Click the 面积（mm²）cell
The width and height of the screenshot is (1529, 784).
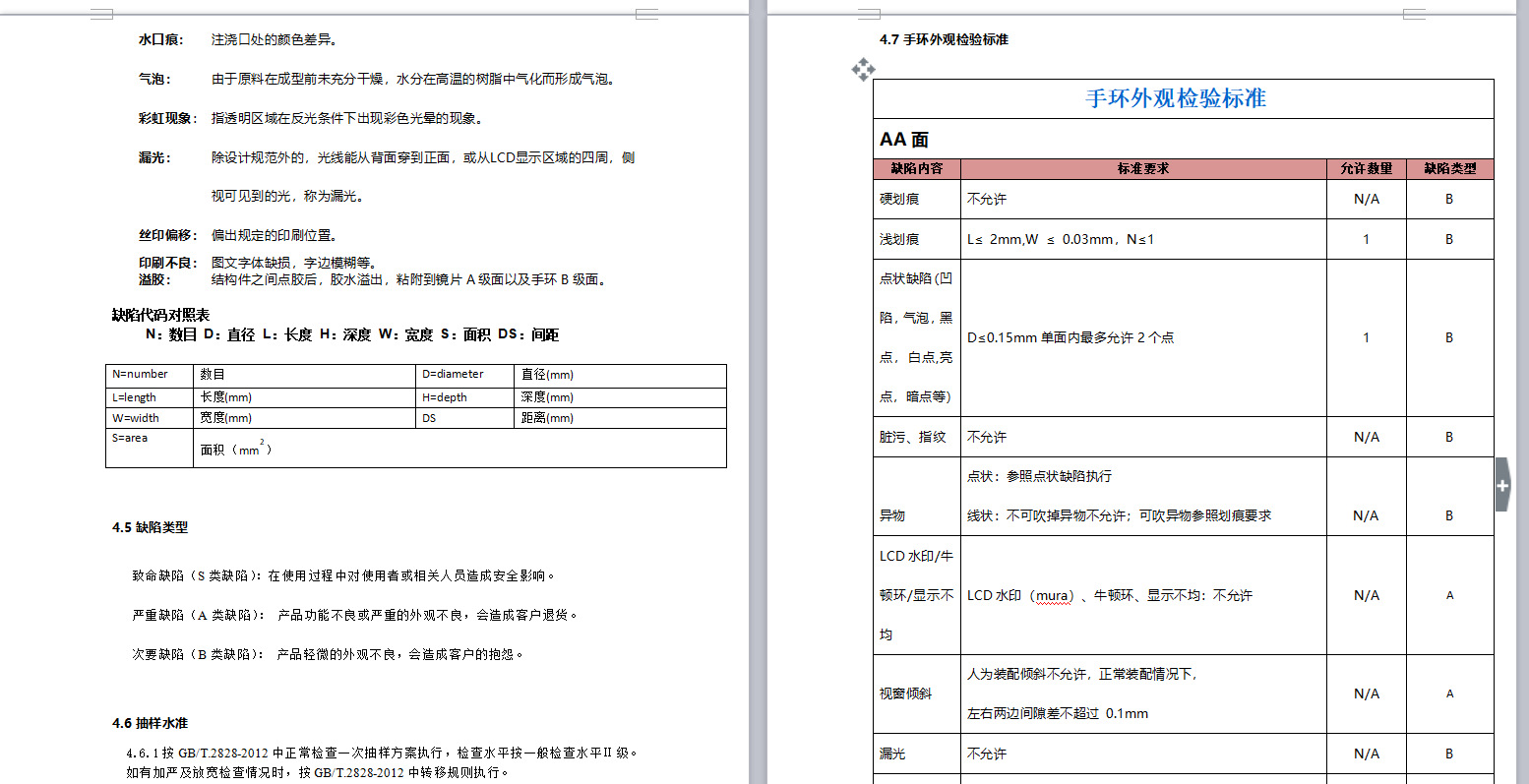(x=459, y=448)
